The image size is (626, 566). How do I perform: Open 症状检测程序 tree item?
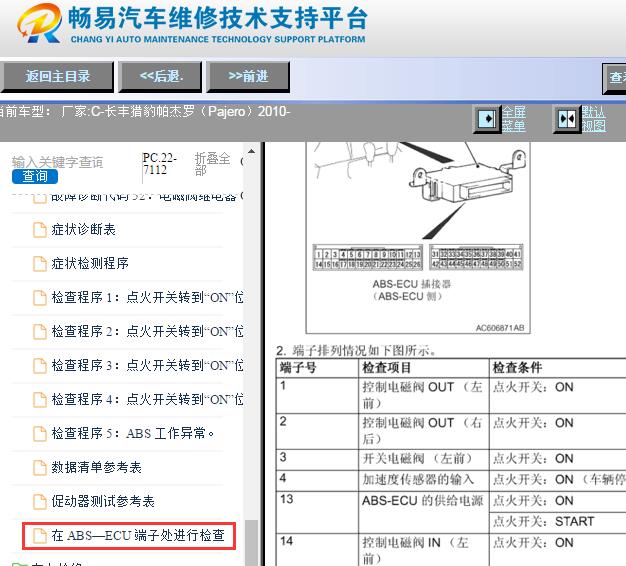90,263
